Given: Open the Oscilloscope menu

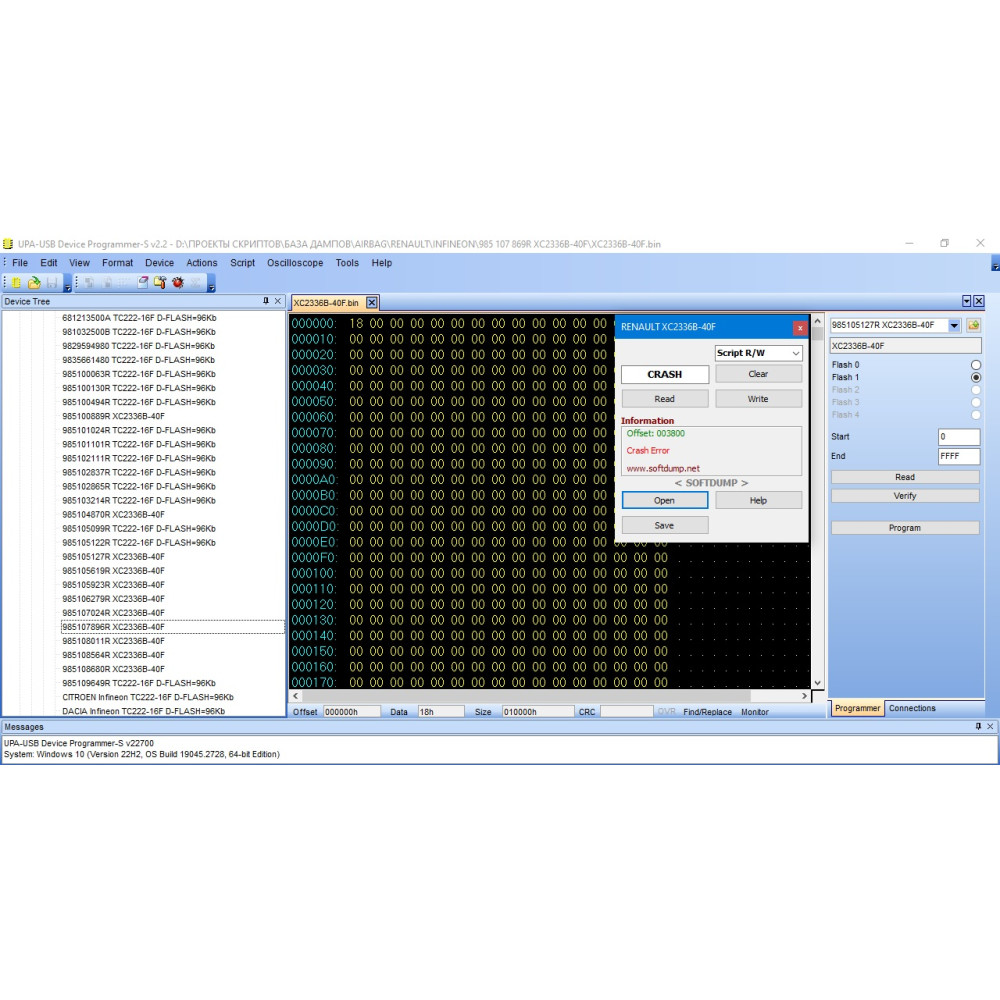Looking at the screenshot, I should point(295,263).
